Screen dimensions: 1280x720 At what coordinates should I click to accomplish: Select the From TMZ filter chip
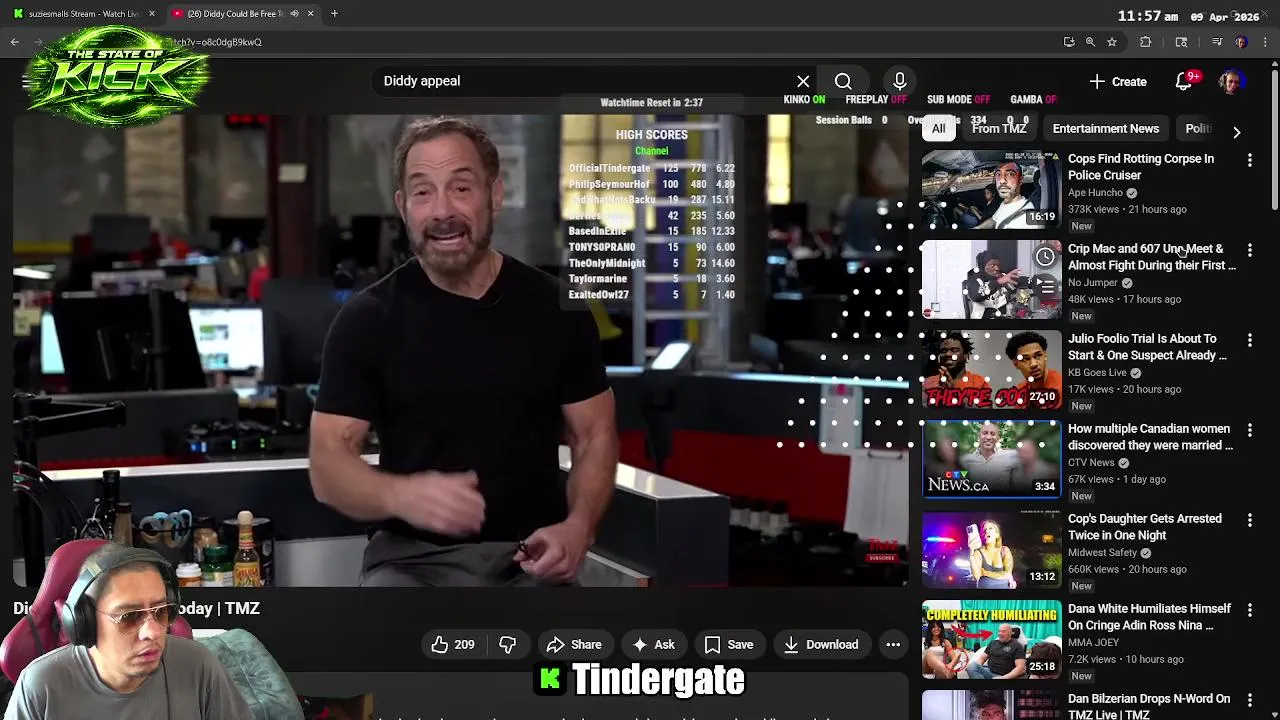click(999, 129)
